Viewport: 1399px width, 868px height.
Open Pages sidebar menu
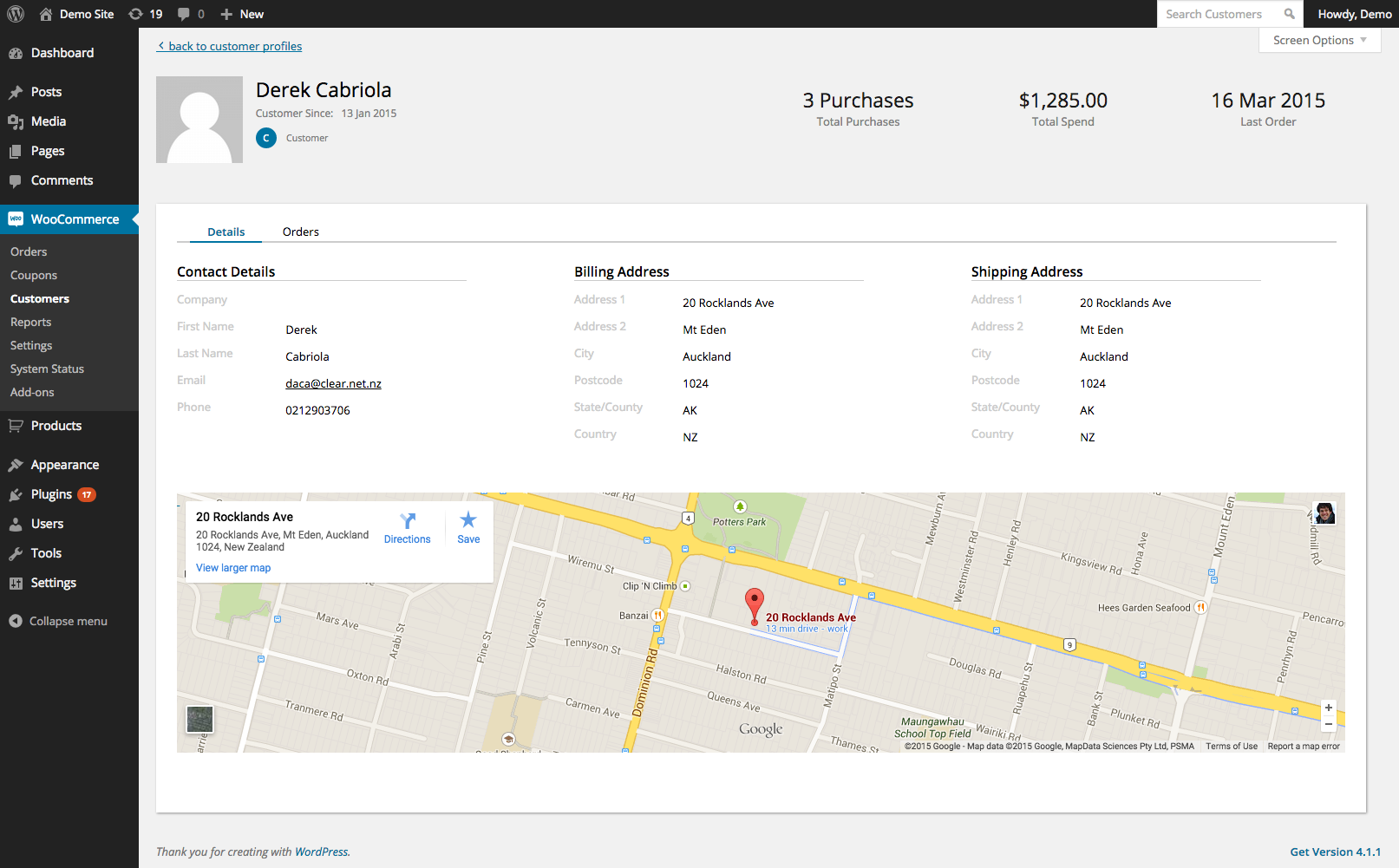point(69,151)
